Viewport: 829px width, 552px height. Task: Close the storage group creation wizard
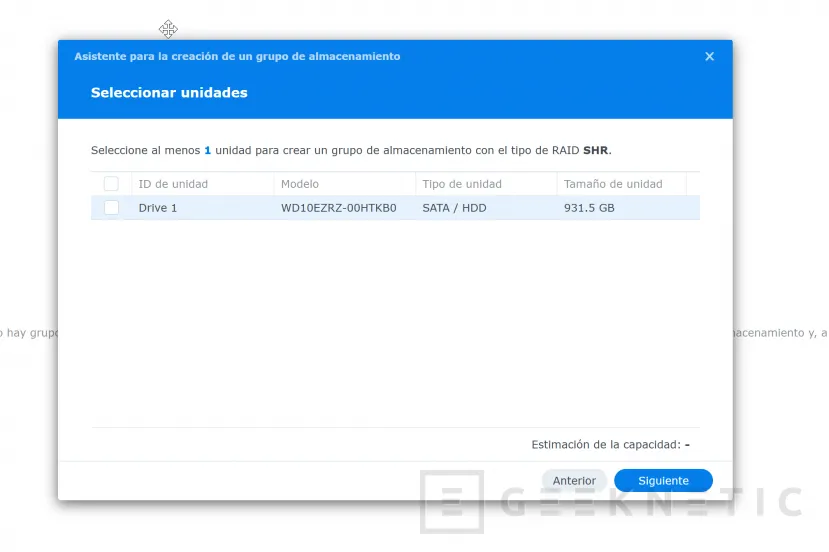[x=709, y=57]
